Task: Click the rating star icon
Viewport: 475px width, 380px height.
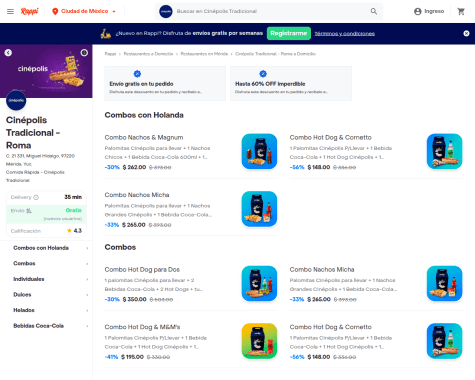Action: tap(69, 231)
